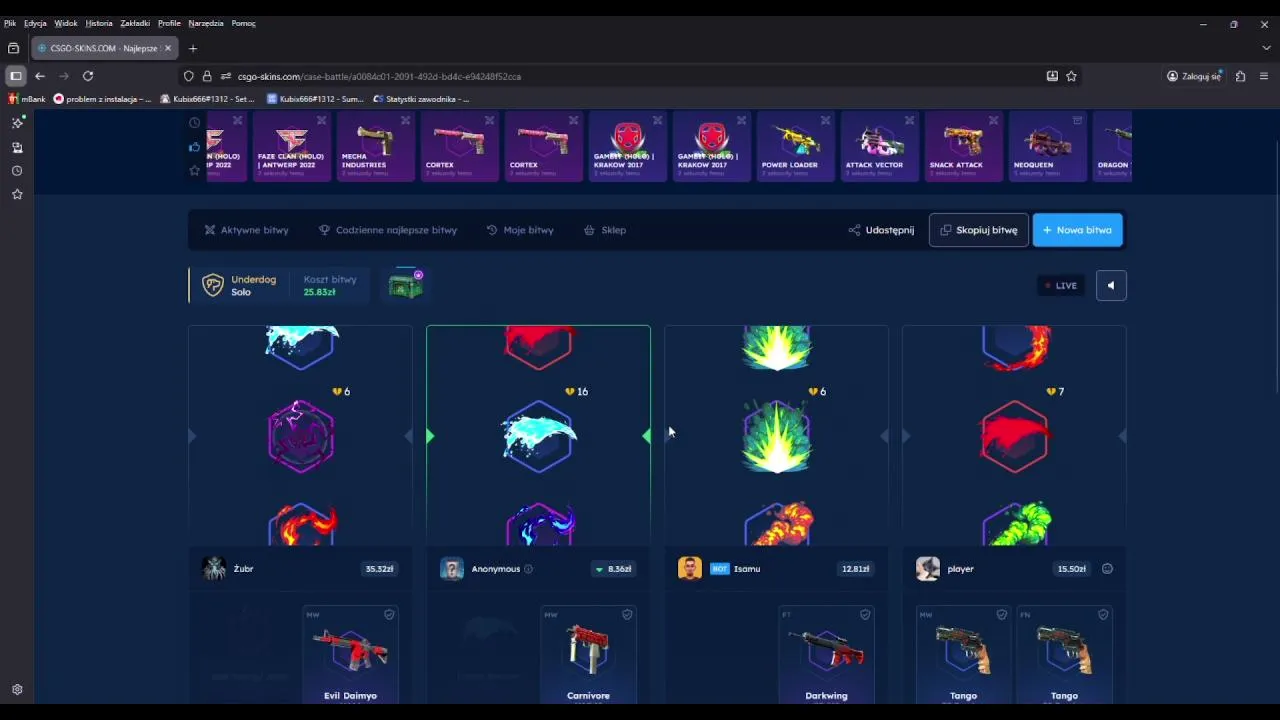This screenshot has width=1280, height=720.
Task: Go back to previous page
Action: 40,76
